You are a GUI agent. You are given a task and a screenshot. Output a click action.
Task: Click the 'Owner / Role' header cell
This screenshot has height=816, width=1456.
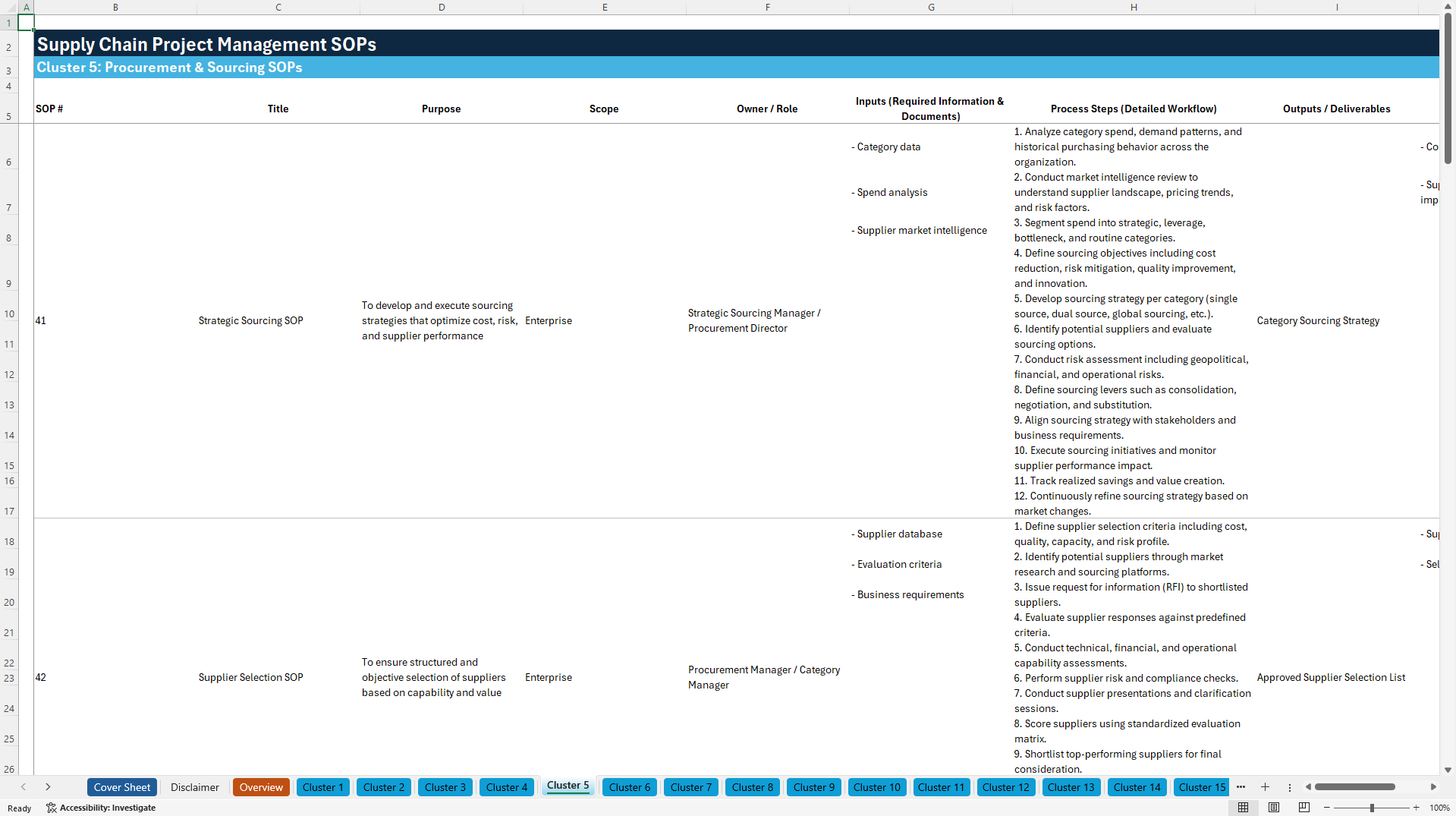coord(767,109)
